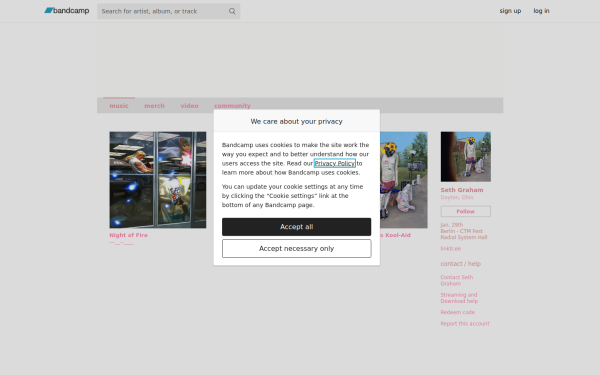Image resolution: width=600 pixels, height=375 pixels.
Task: Click Contact Seth Graham link
Action: pyautogui.click(x=457, y=280)
